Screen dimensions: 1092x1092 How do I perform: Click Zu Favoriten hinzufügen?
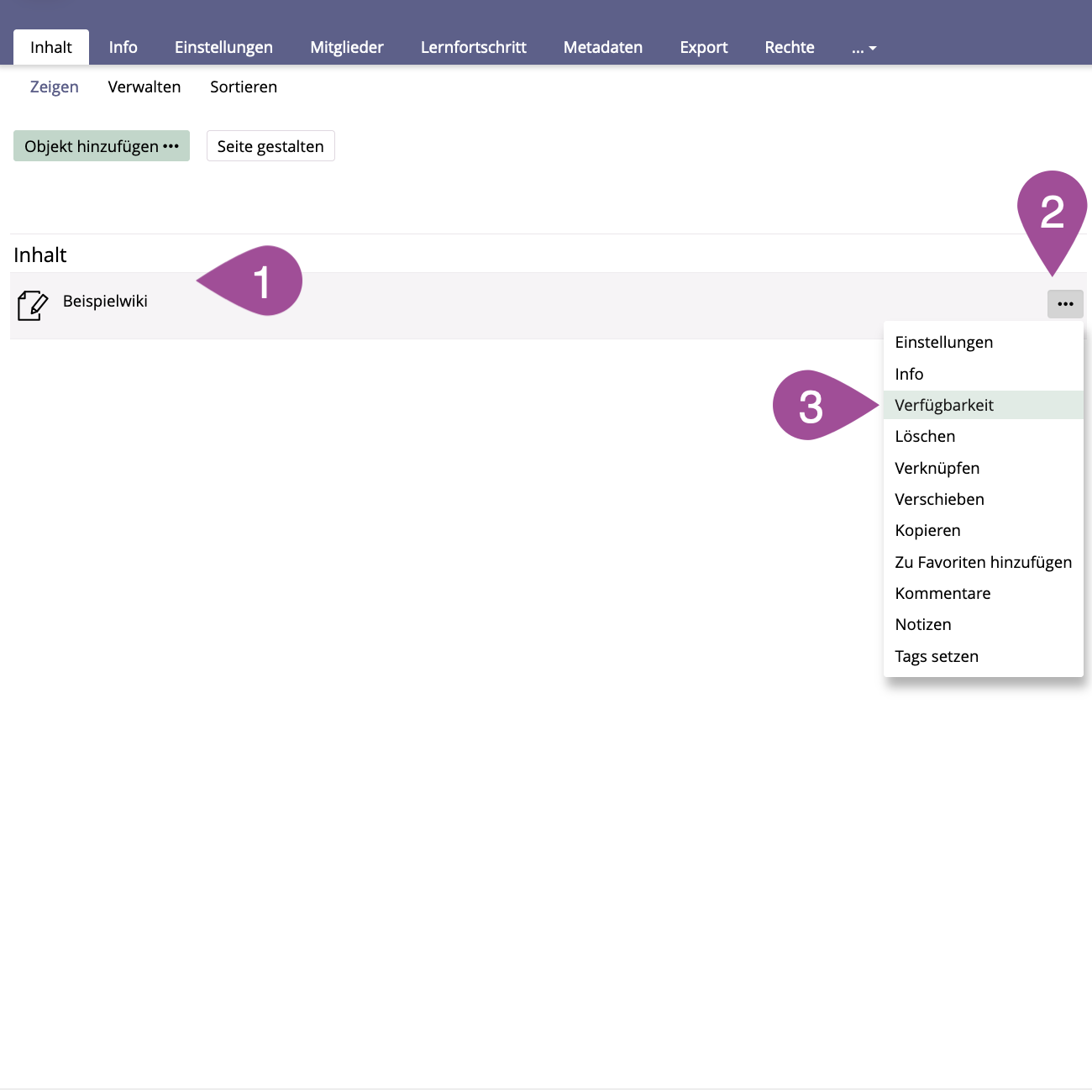pyautogui.click(x=983, y=562)
